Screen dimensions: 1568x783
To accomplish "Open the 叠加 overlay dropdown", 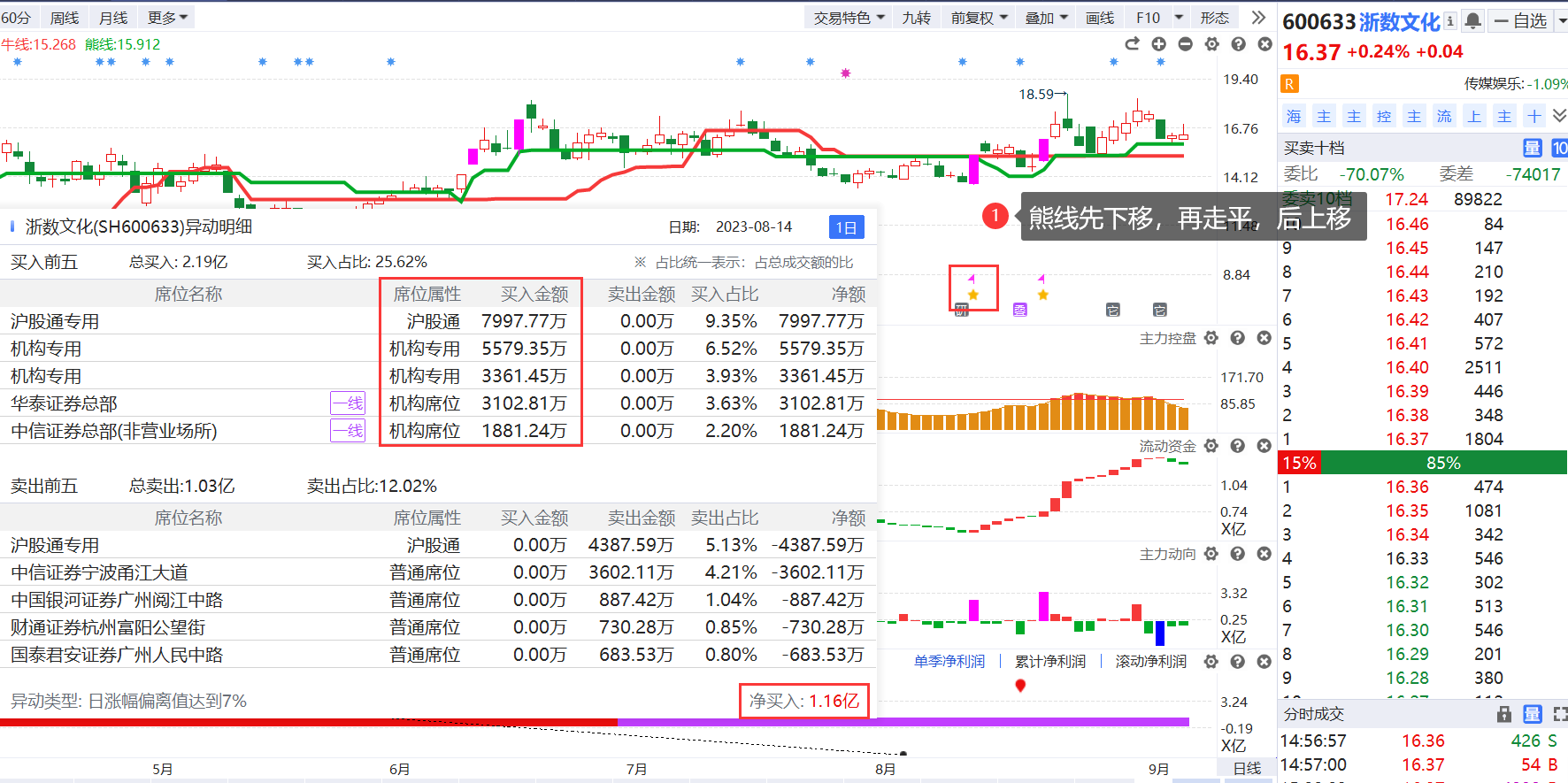I will click(1047, 18).
